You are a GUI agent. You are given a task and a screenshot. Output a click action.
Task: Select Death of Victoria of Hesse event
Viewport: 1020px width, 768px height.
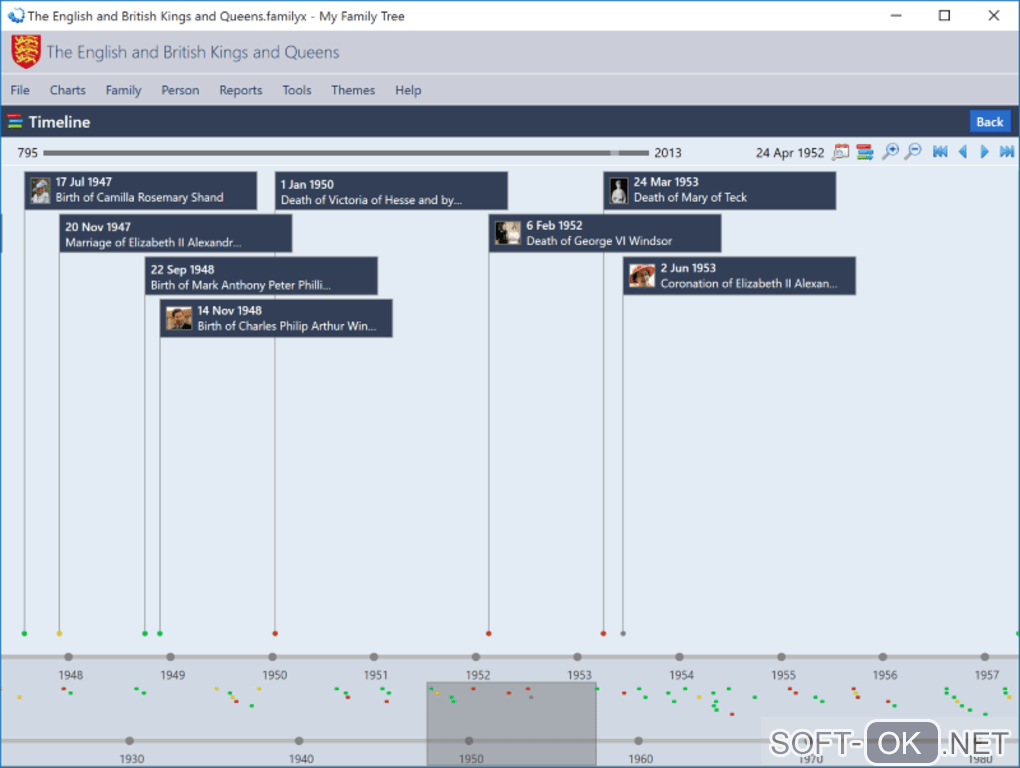pyautogui.click(x=392, y=191)
